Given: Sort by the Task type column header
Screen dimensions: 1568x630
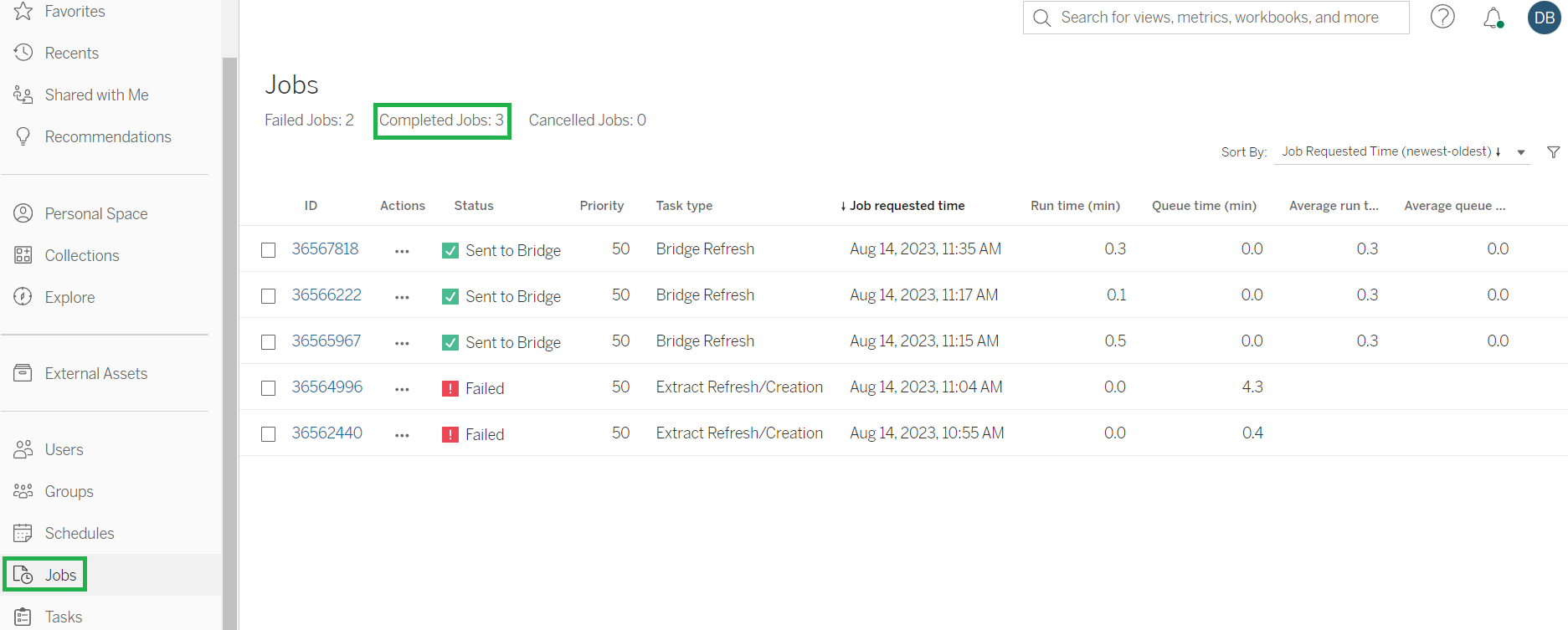Looking at the screenshot, I should pyautogui.click(x=684, y=206).
